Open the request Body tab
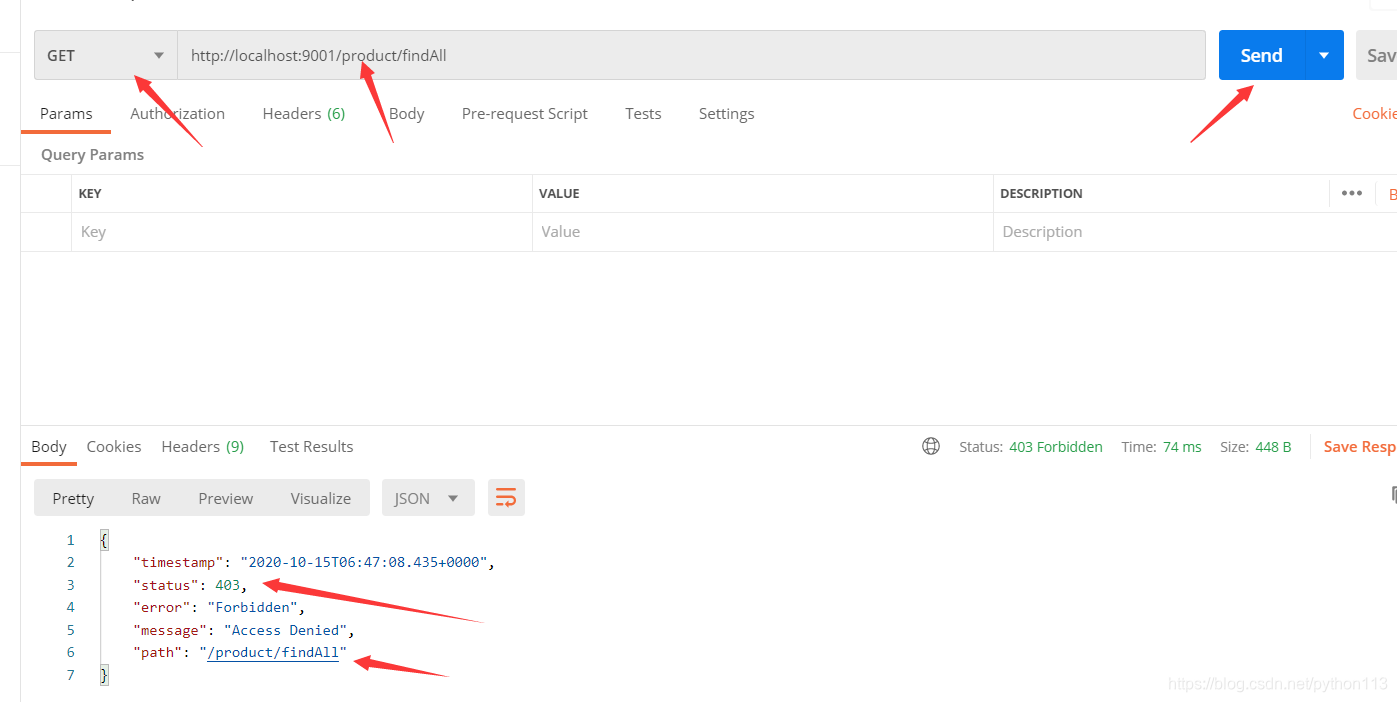The height and width of the screenshot is (702, 1397). [x=406, y=114]
